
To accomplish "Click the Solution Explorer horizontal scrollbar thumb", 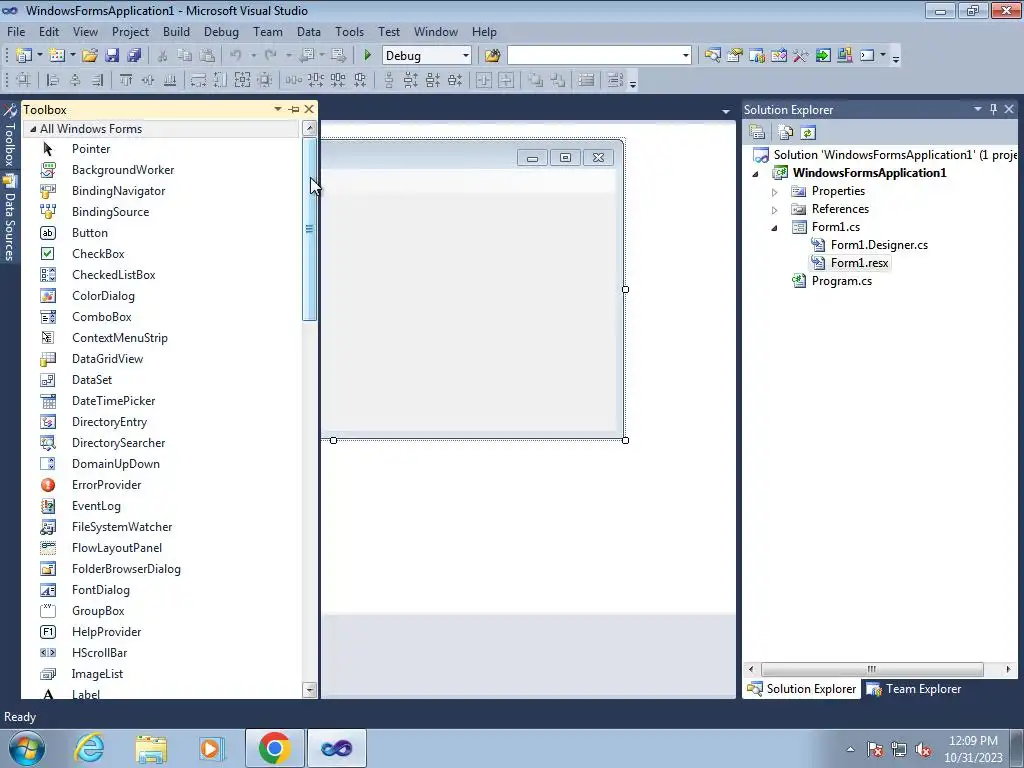I will coord(872,669).
